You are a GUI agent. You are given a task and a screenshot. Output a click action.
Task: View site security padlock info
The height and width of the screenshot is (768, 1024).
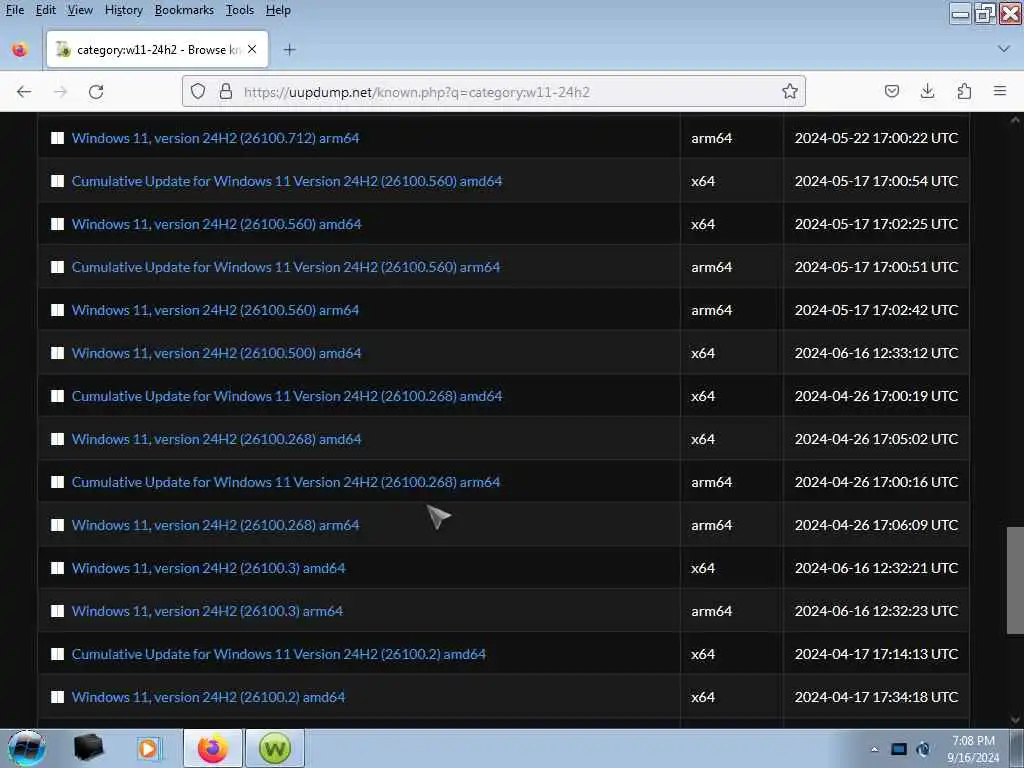coord(226,91)
